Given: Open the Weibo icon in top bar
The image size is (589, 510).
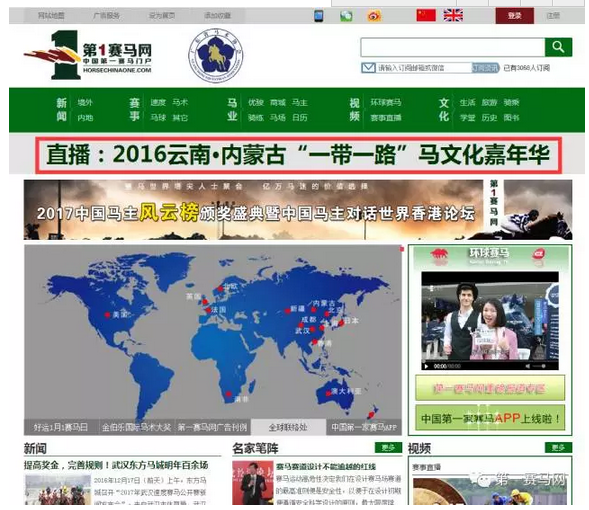Looking at the screenshot, I should (x=374, y=16).
